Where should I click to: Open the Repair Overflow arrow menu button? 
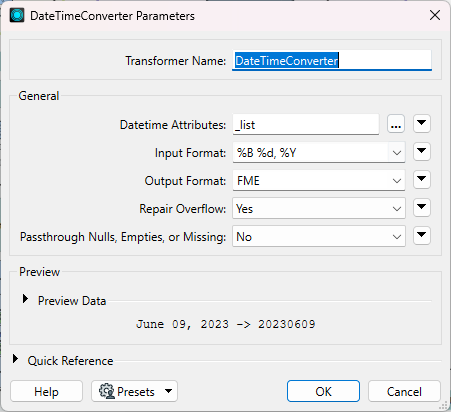422,208
